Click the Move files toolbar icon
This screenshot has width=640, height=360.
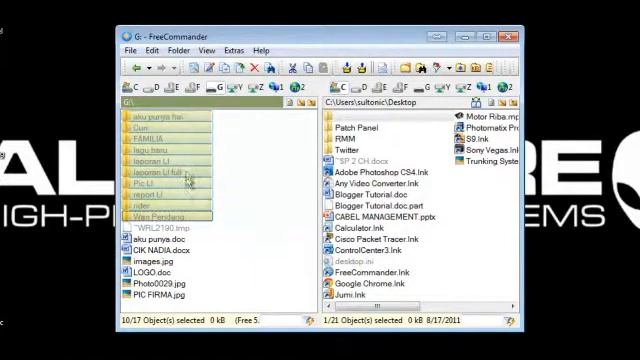(240, 68)
